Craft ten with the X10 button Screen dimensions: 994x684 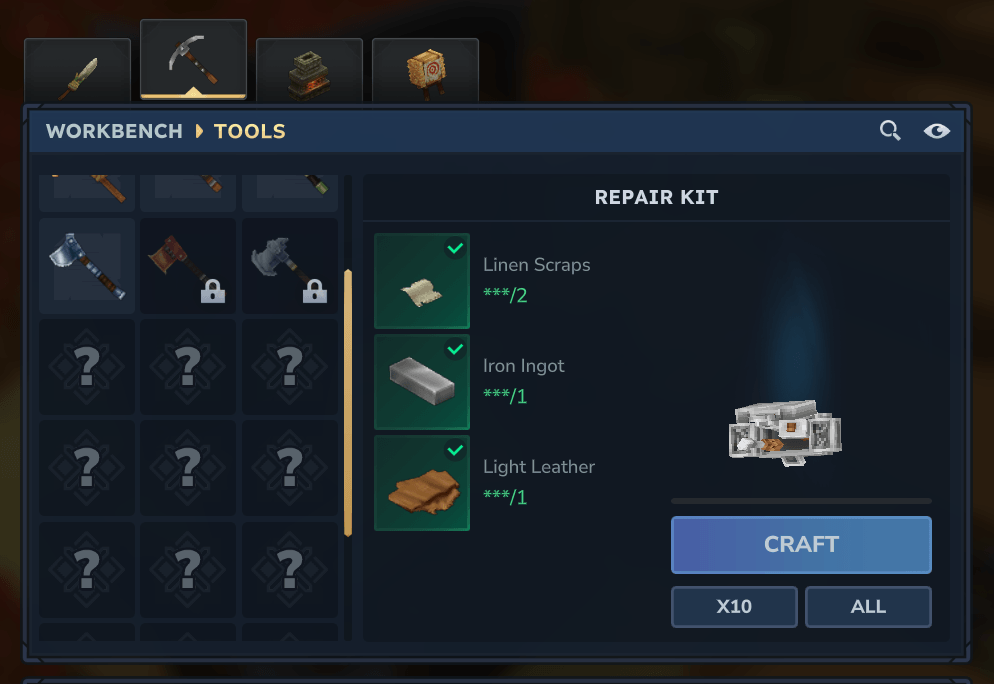click(x=734, y=607)
